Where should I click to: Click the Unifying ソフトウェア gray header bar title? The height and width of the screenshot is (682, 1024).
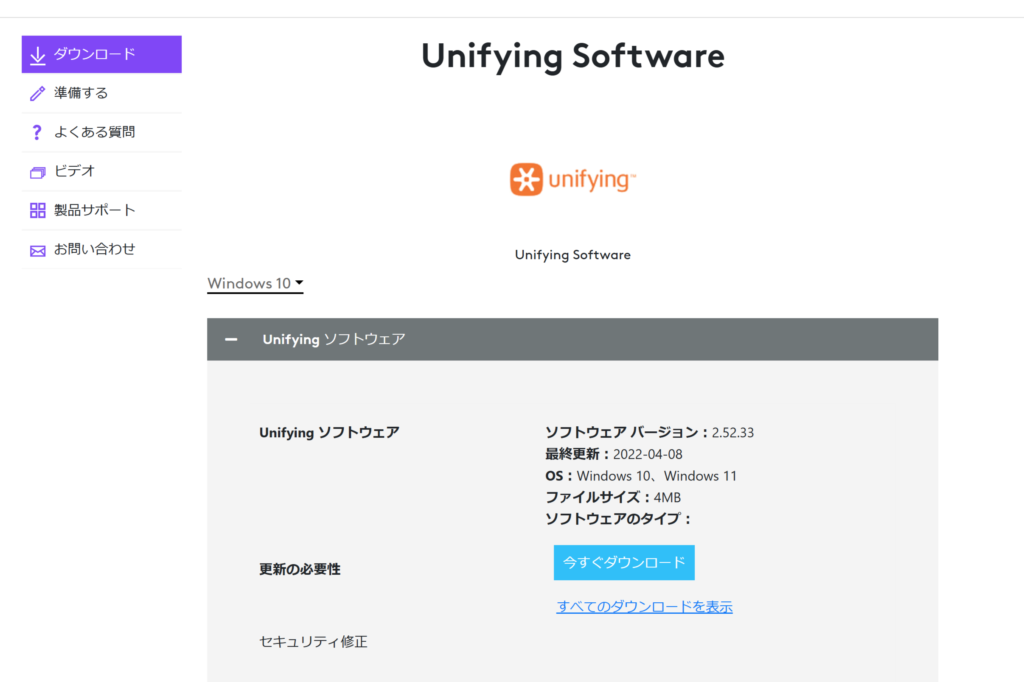tap(334, 339)
